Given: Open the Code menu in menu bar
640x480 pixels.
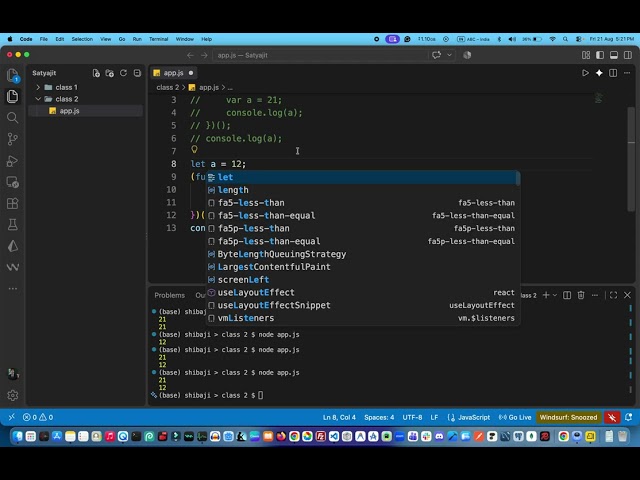Looking at the screenshot, I should [x=26, y=39].
